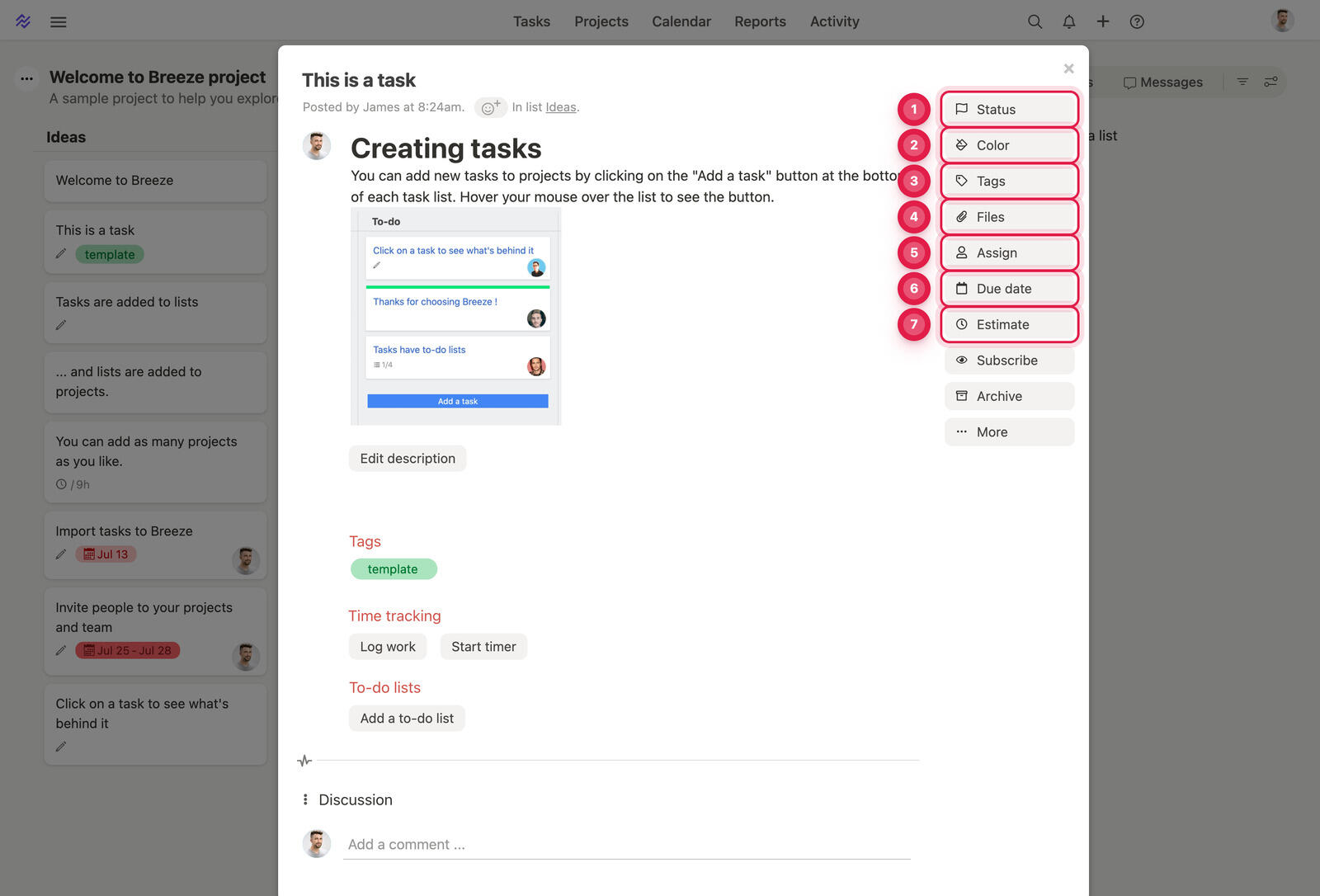The height and width of the screenshot is (896, 1320).
Task: Open Click on a task card
Action: pyautogui.click(x=155, y=724)
